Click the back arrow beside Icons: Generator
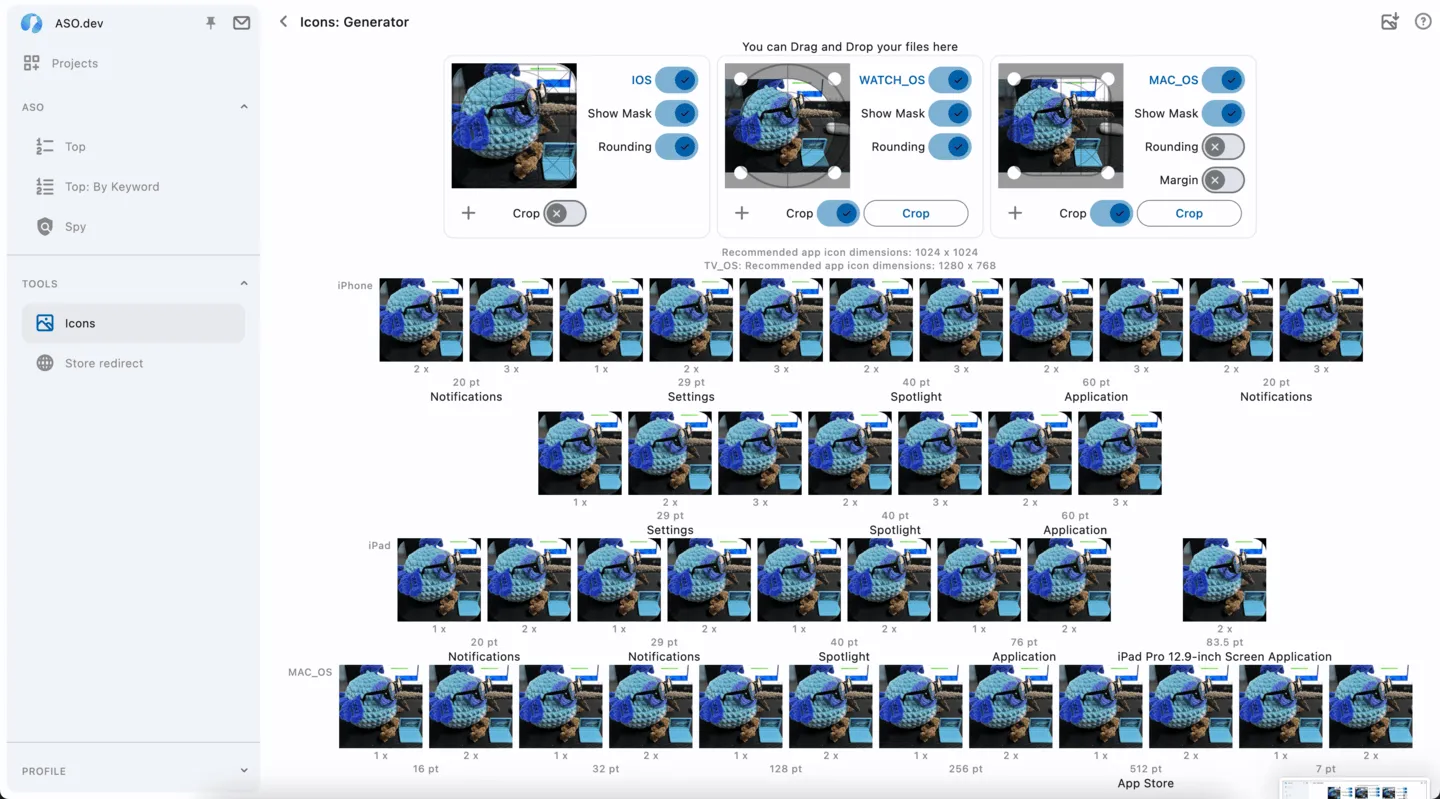The height and width of the screenshot is (799, 1440). [x=283, y=22]
